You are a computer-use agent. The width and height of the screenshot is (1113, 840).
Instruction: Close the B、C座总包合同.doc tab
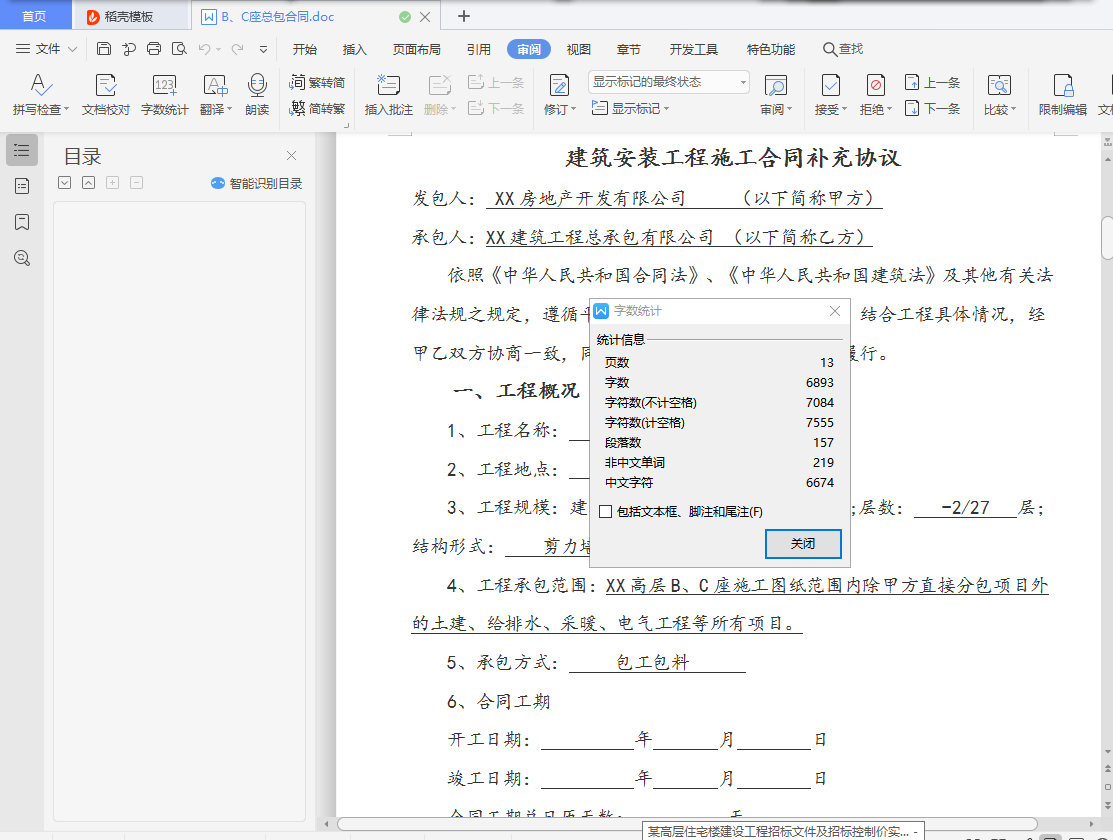tap(425, 16)
